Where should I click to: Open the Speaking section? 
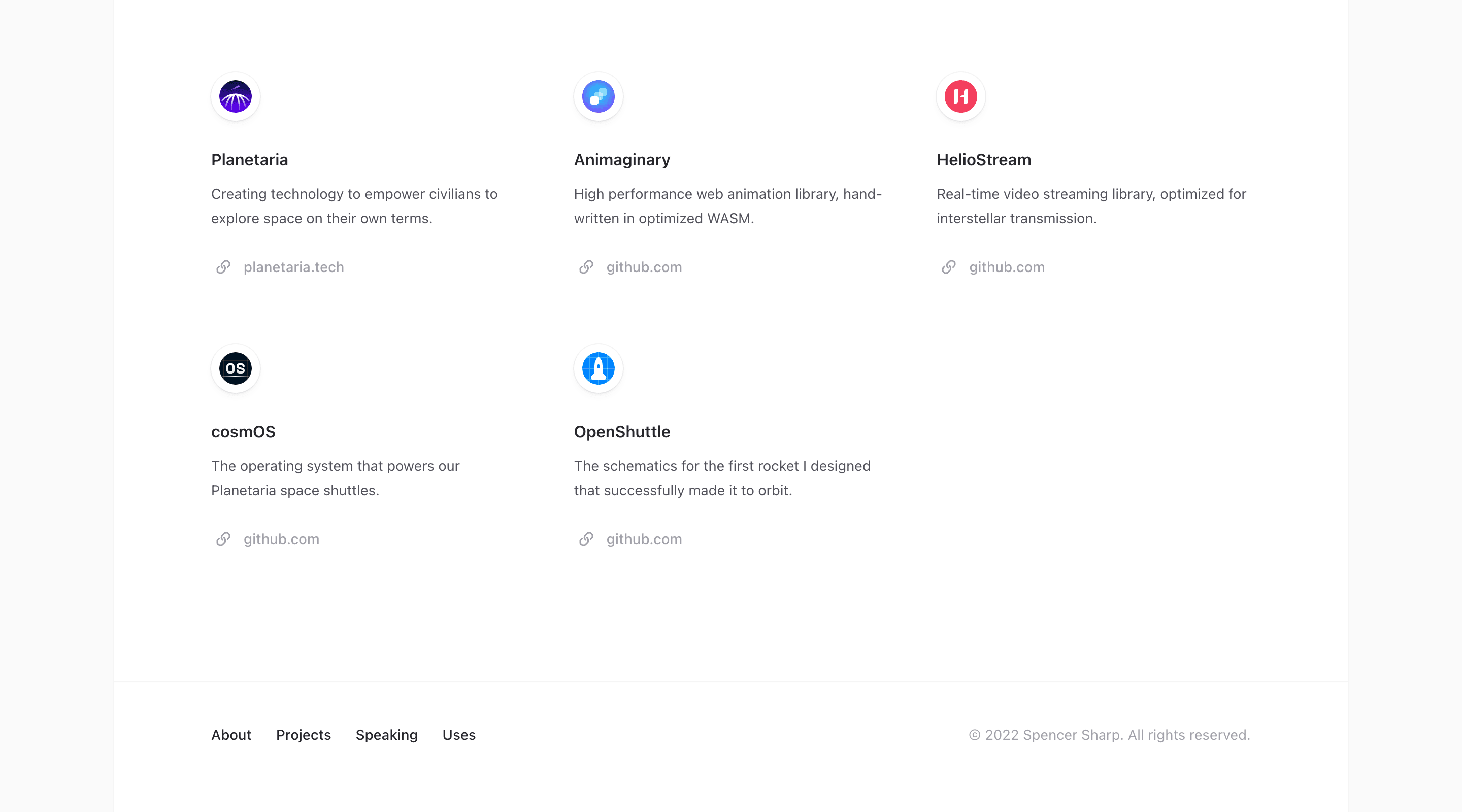(x=386, y=735)
